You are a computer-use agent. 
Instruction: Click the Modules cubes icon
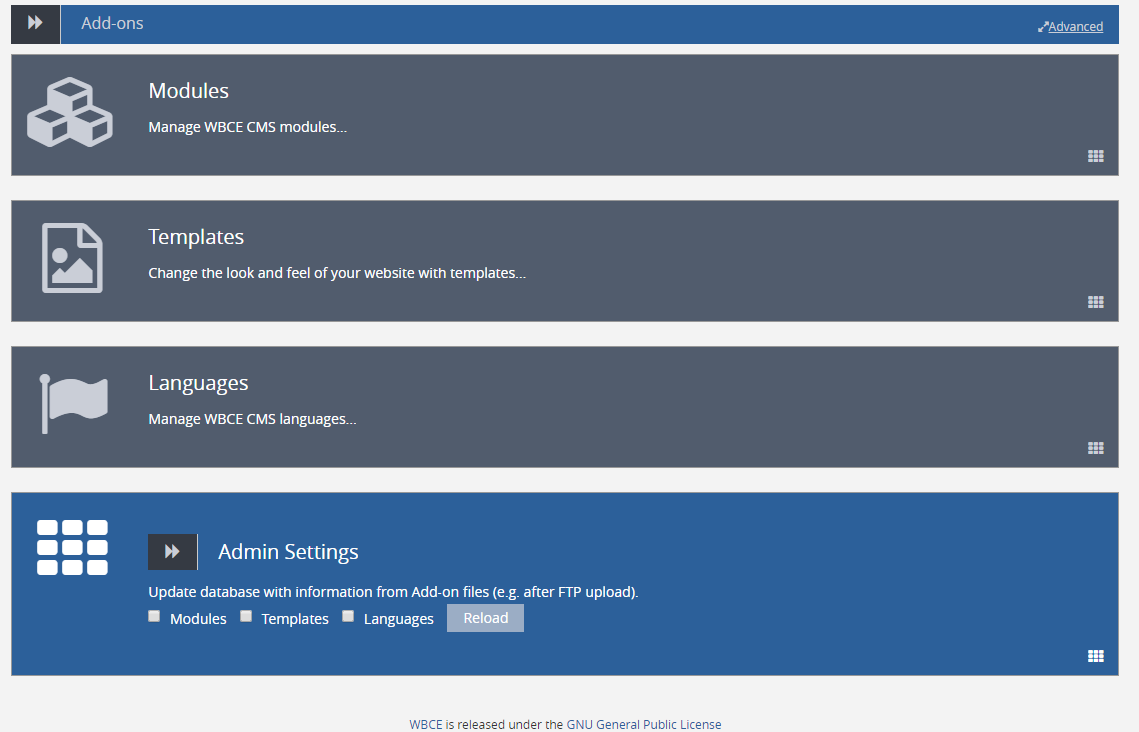tap(70, 113)
